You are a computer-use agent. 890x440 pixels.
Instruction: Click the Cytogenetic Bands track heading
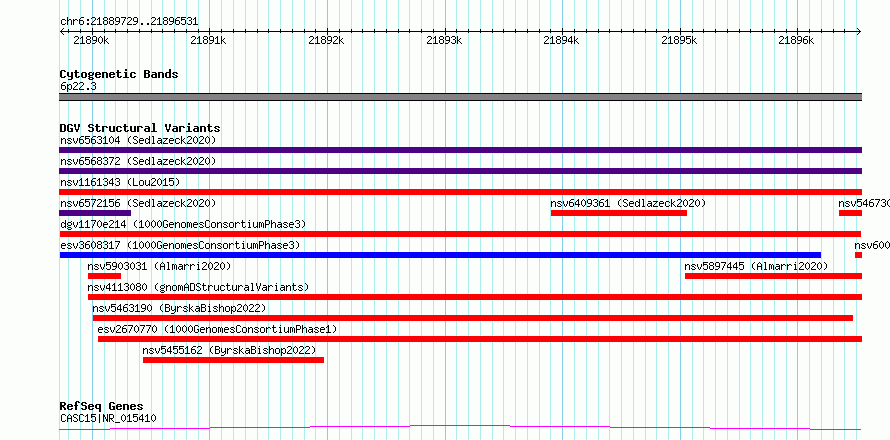119,74
